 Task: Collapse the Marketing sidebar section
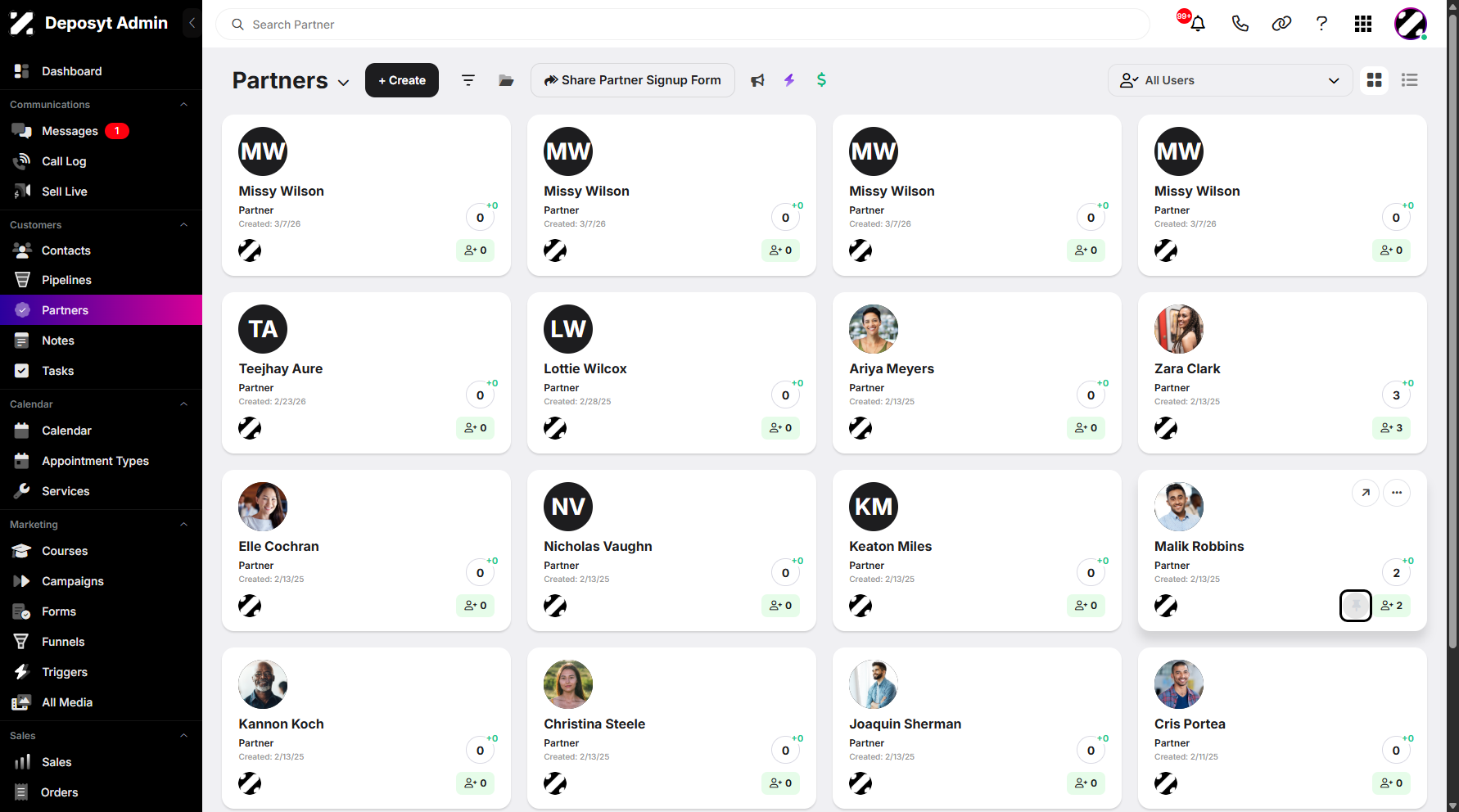(x=184, y=525)
